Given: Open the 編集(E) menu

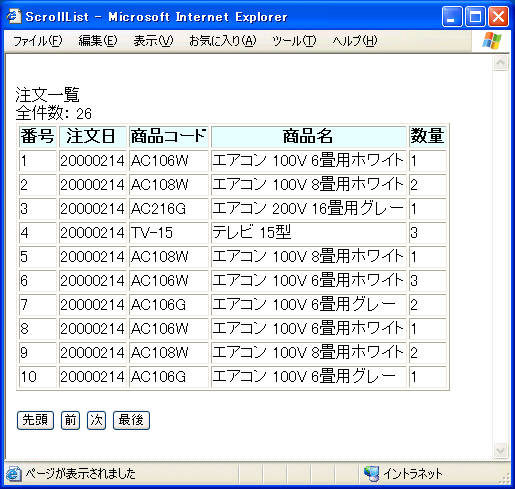Looking at the screenshot, I should [x=98, y=41].
